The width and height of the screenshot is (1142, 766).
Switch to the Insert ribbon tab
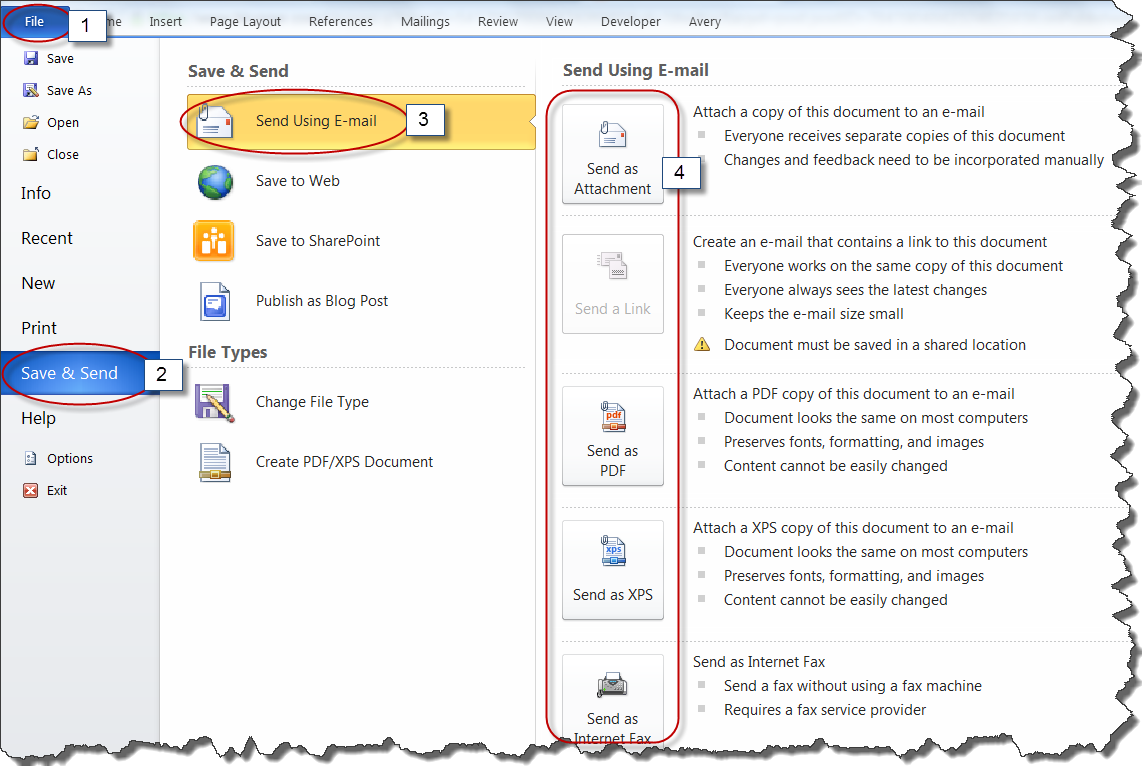point(165,22)
